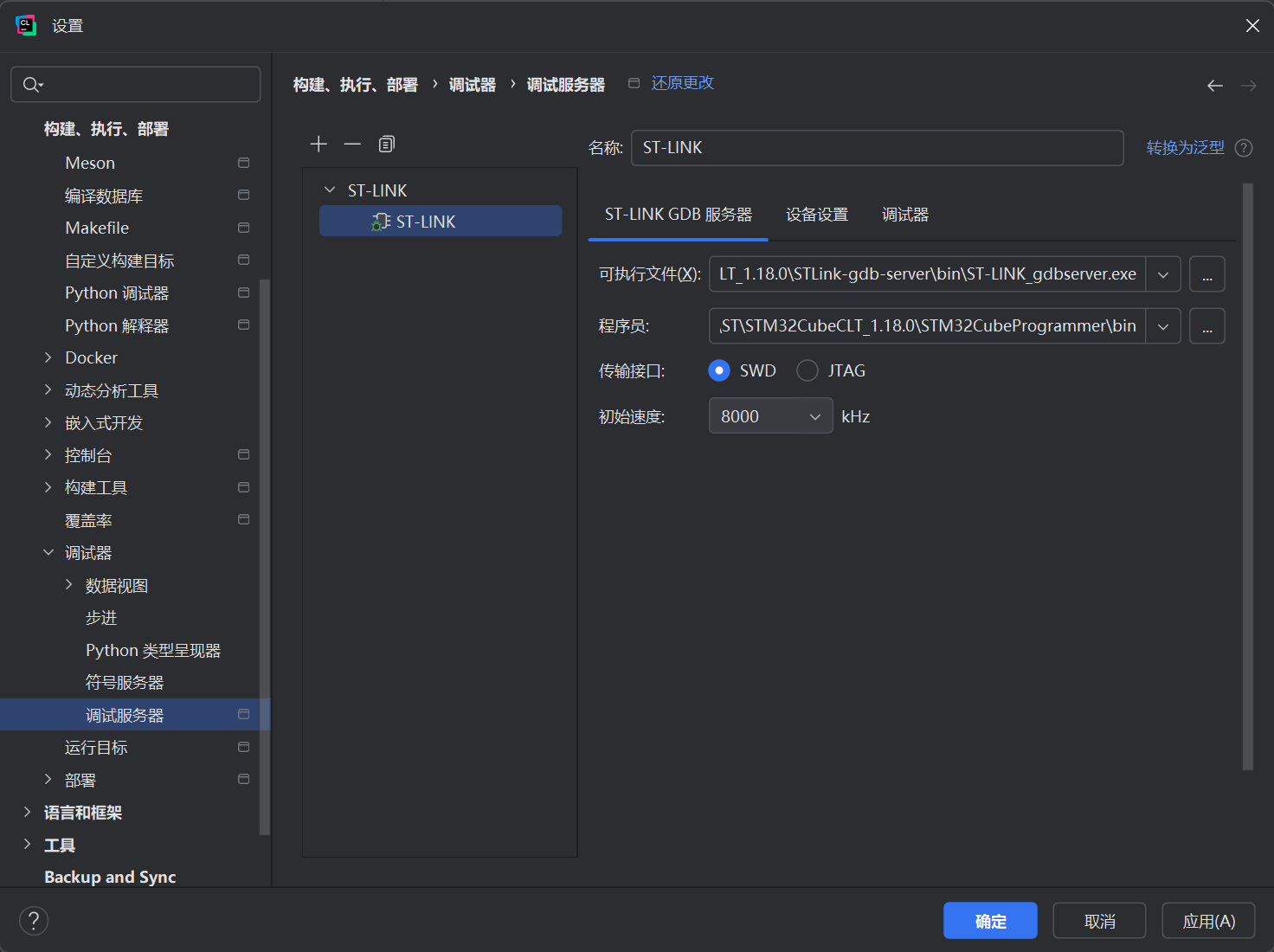Viewport: 1274px width, 952px height.
Task: Click project-level icon beside 控制台
Action: pos(244,454)
